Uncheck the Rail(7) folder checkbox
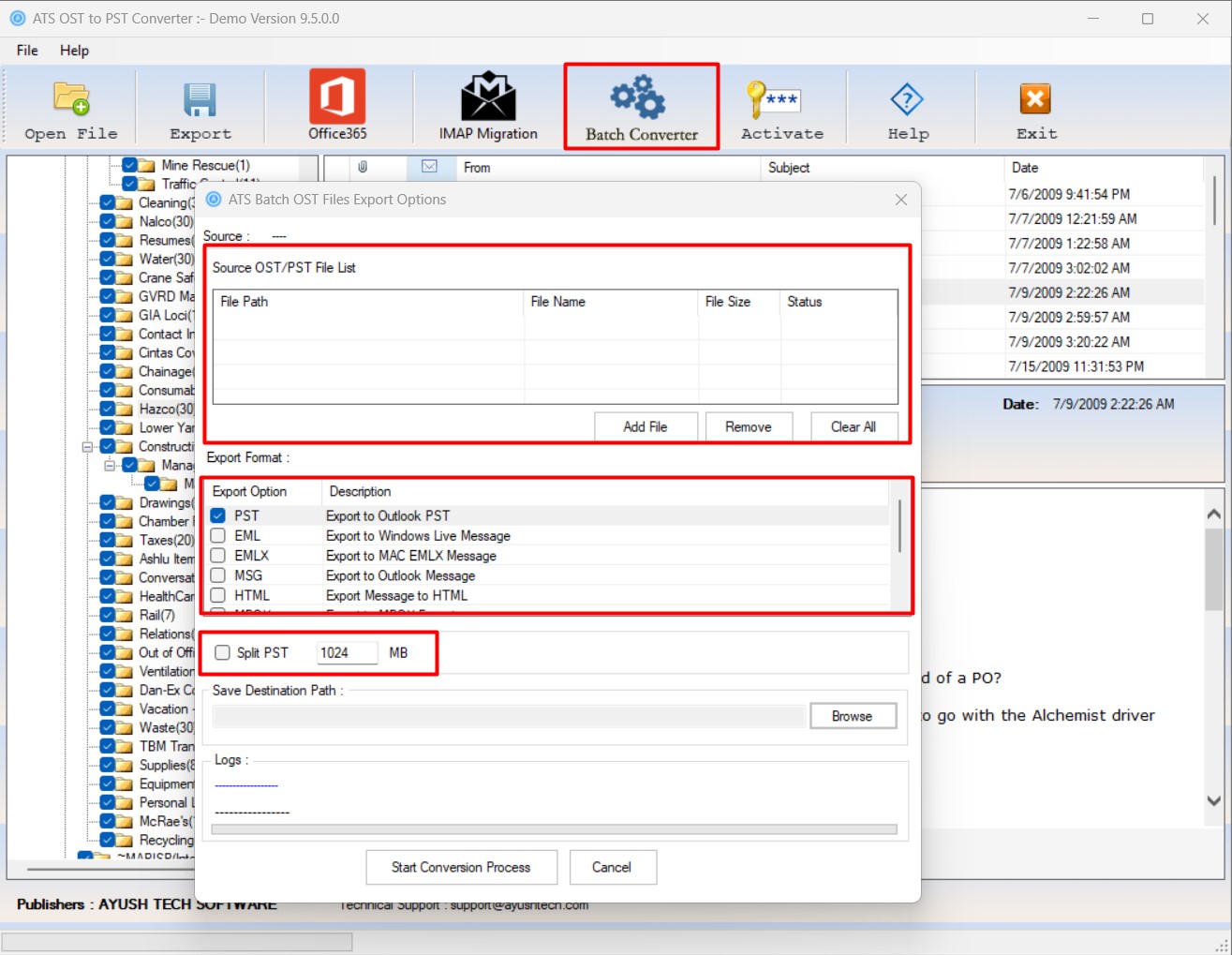 click(x=108, y=615)
